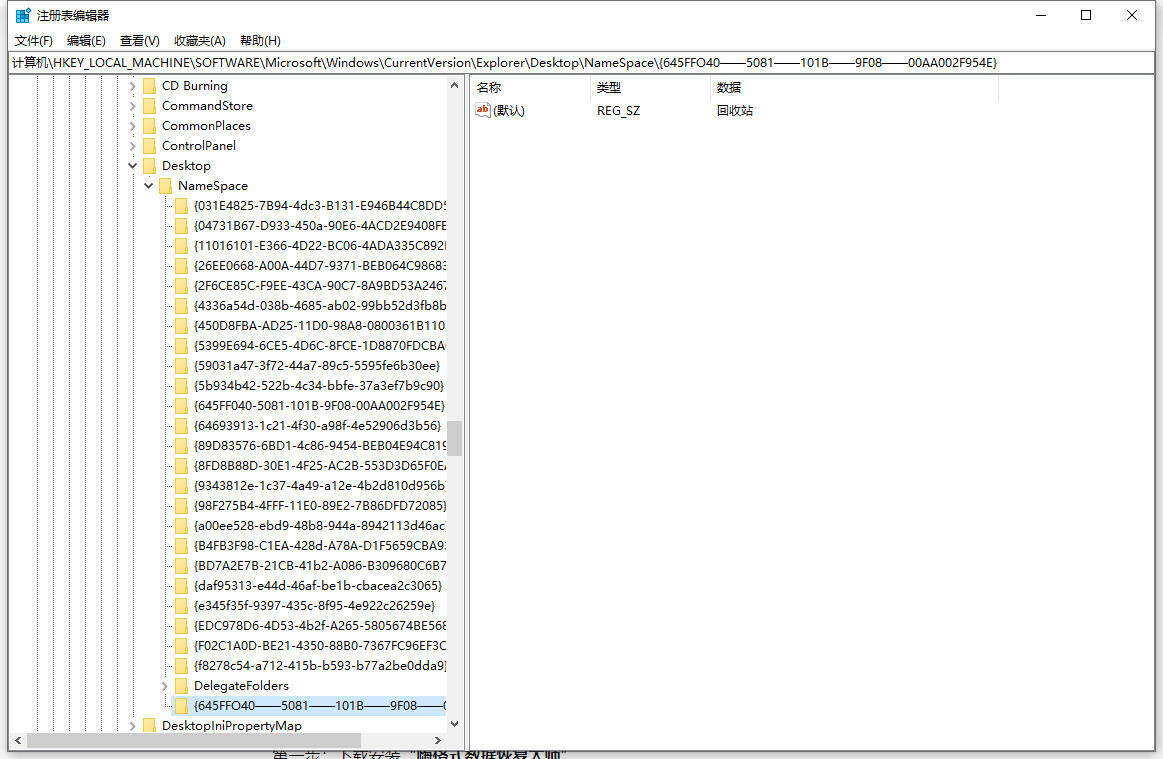Click the CommandStore folder icon
This screenshot has height=759, width=1163.
coord(149,106)
